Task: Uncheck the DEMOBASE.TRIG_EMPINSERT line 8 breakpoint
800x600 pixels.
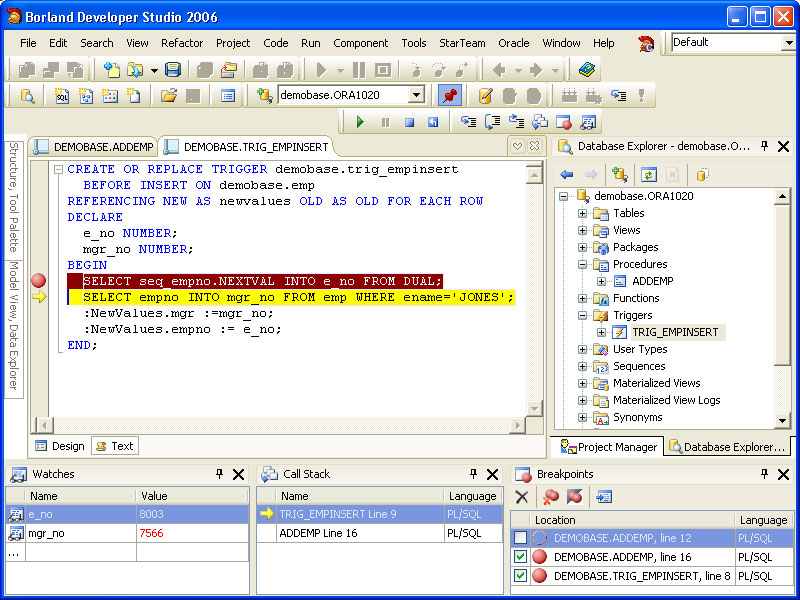Action: pos(520,576)
